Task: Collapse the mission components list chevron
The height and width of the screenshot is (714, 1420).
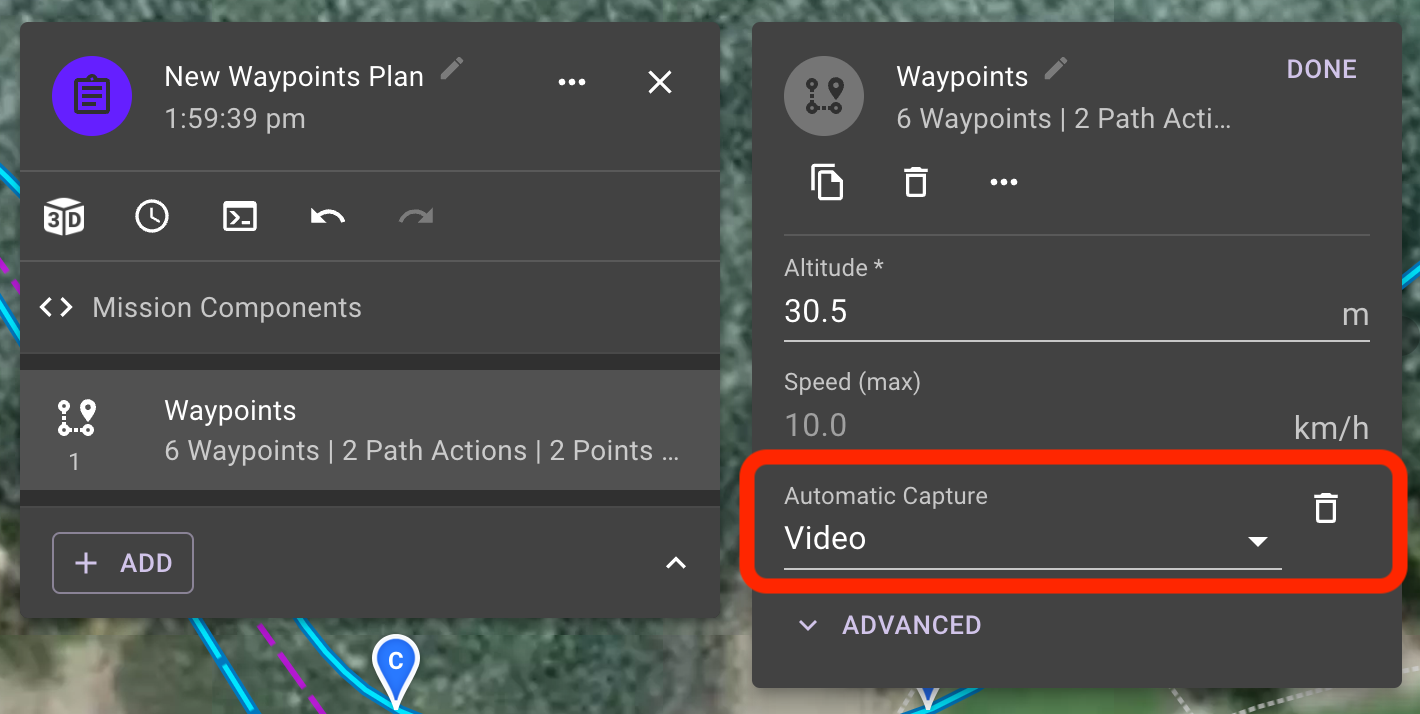Action: [x=676, y=563]
